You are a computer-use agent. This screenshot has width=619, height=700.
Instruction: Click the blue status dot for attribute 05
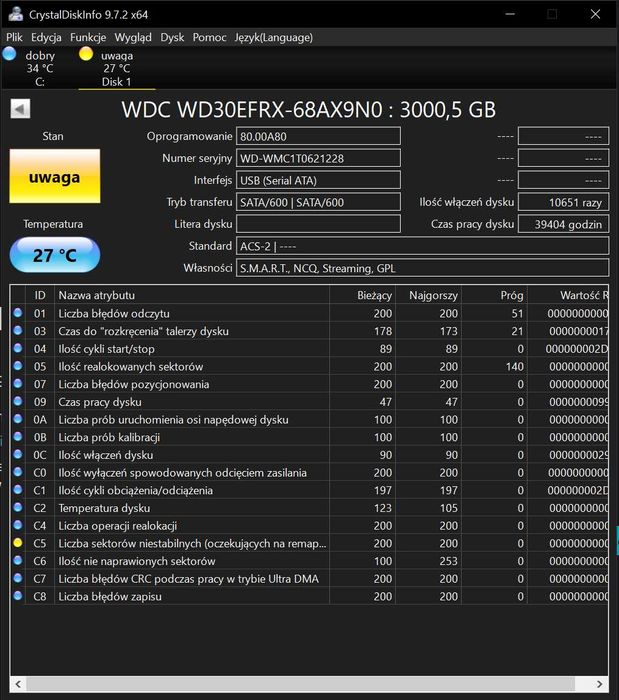click(x=18, y=366)
